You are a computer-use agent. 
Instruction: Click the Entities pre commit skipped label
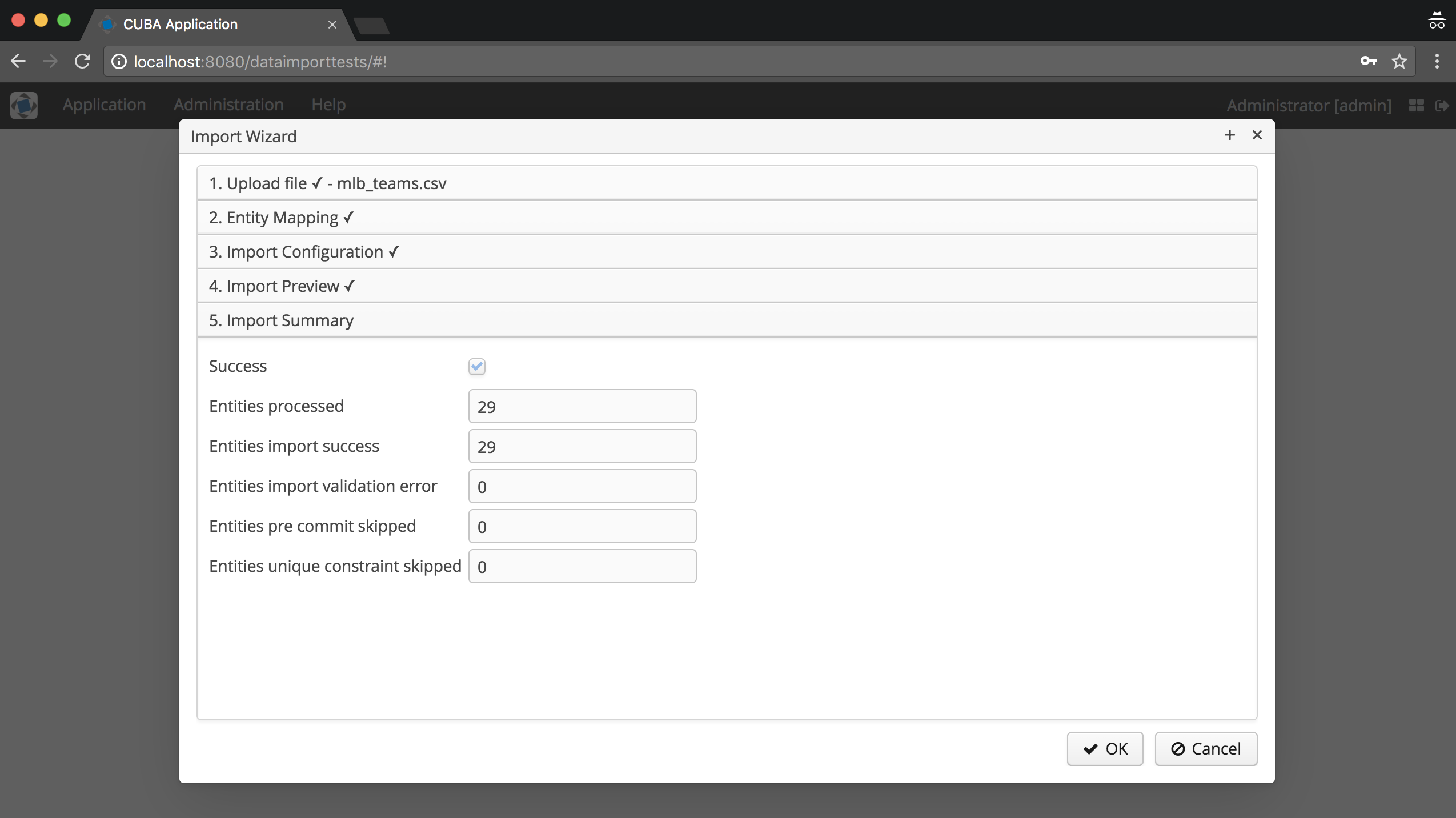(312, 526)
